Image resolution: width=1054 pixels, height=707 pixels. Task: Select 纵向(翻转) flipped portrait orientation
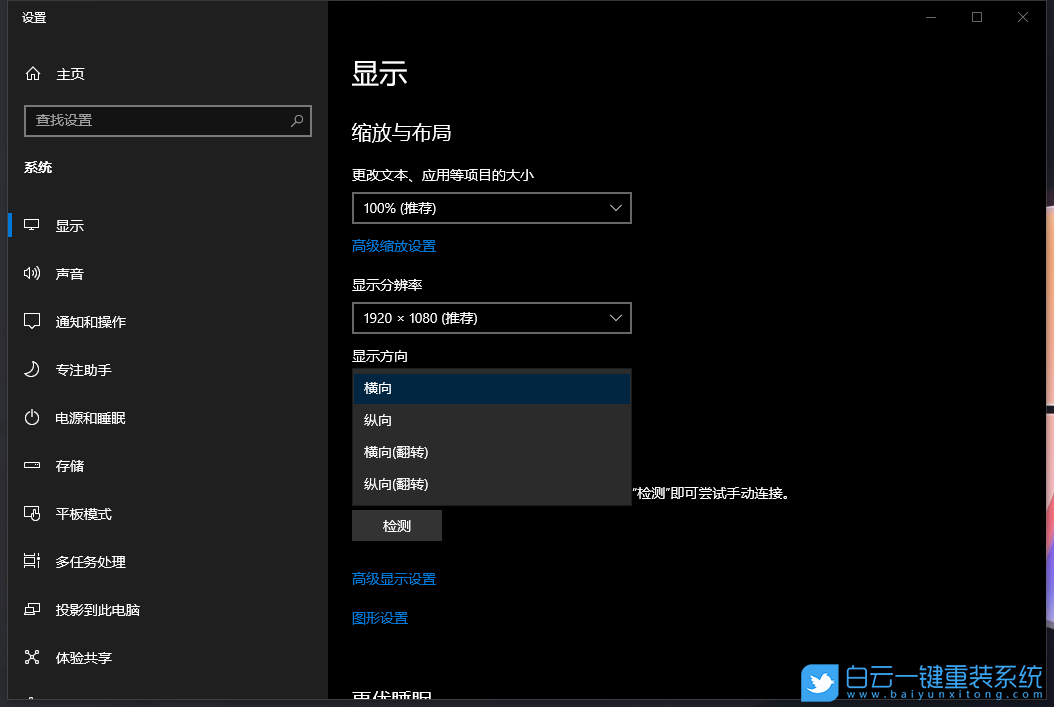tap(395, 483)
